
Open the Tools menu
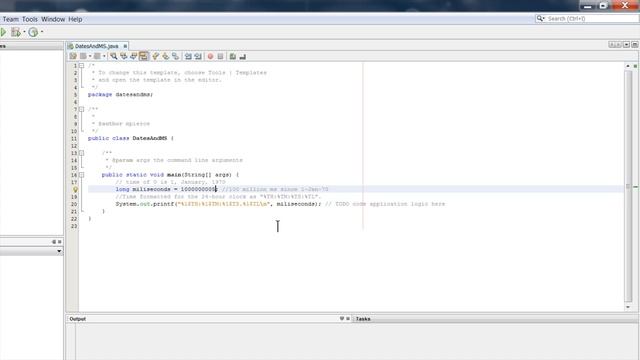[x=30, y=19]
